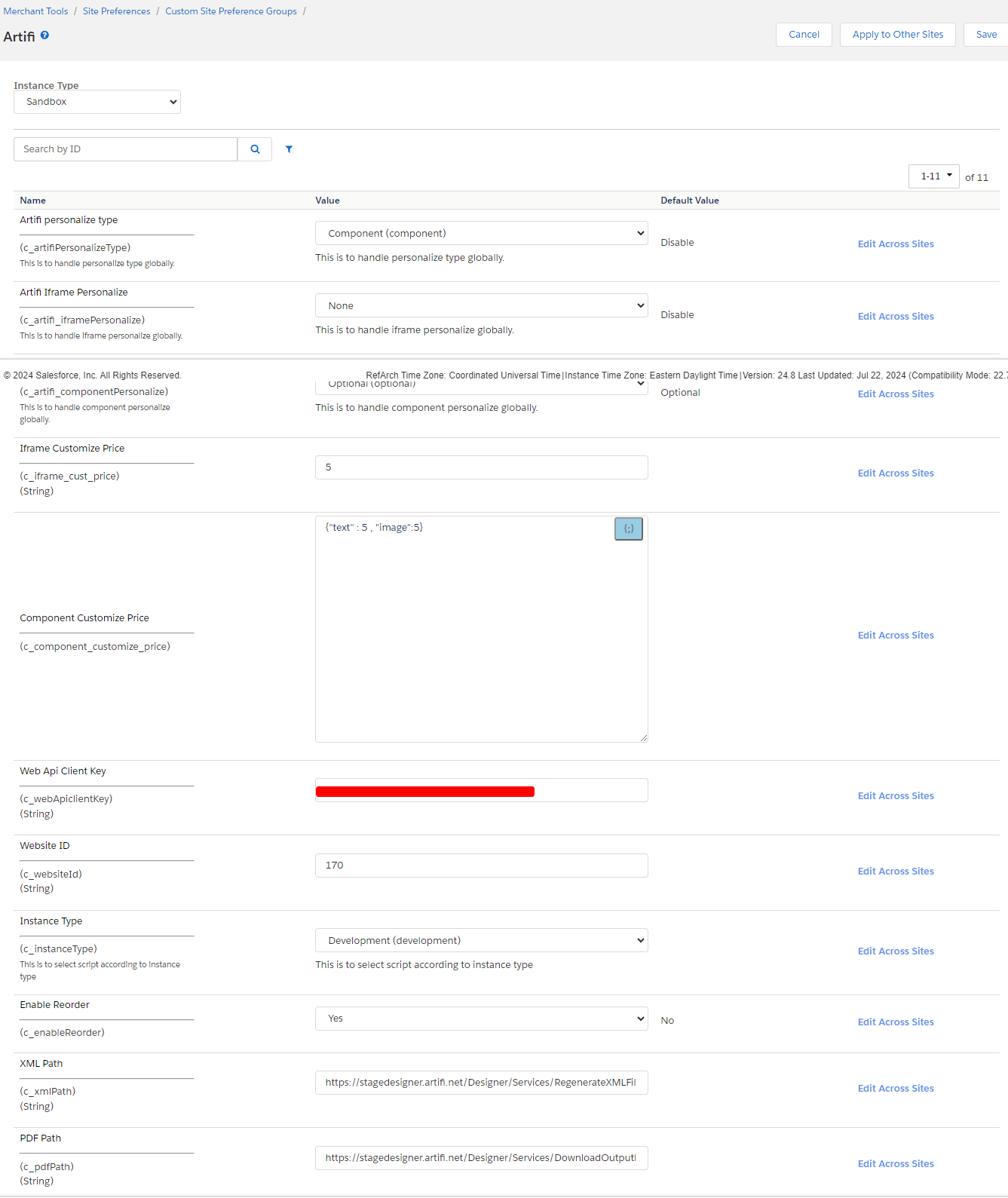
Task: Click the (c_webApiclientKey) ID text
Action: (x=66, y=799)
